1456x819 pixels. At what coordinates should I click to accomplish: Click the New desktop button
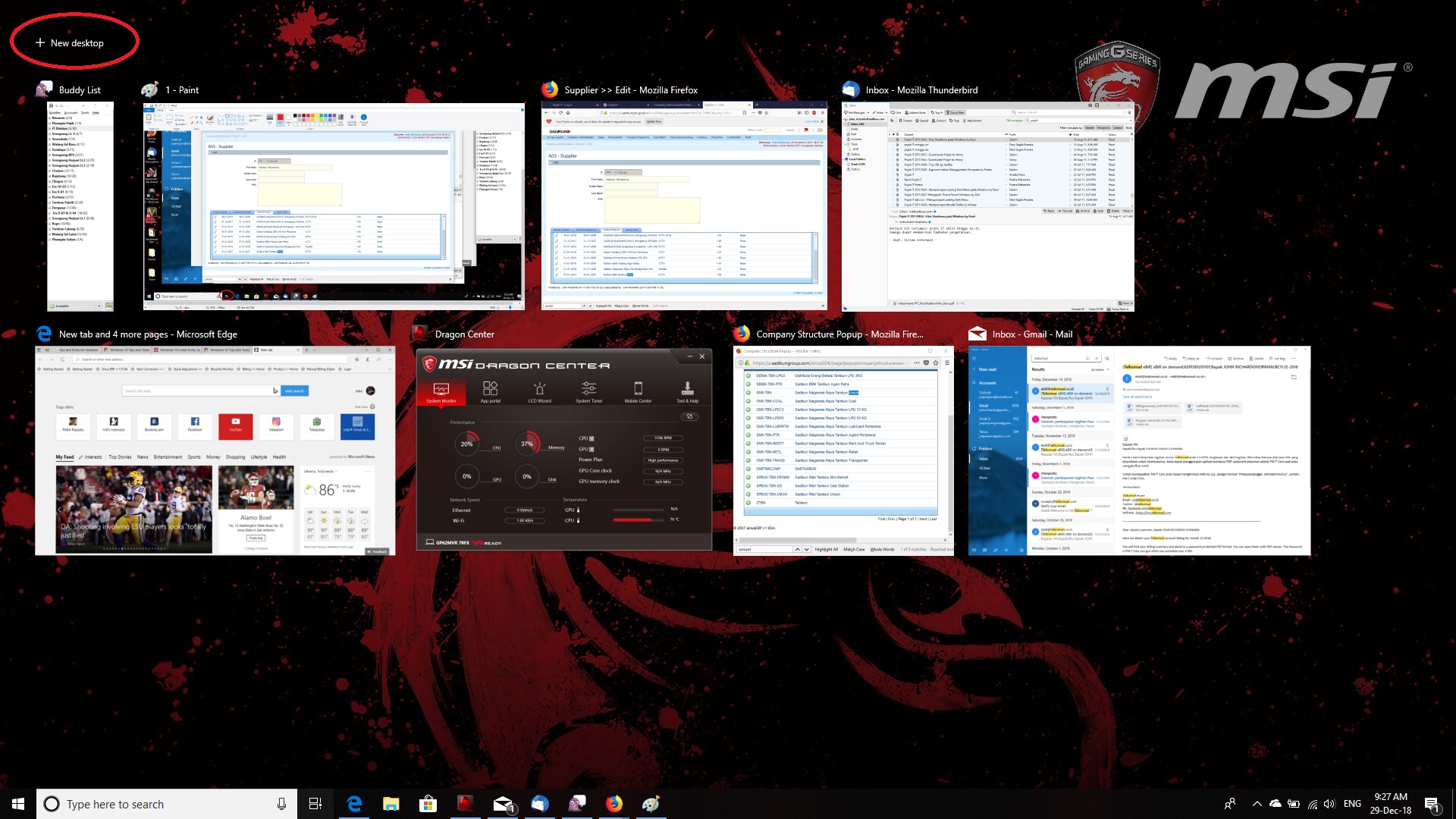tap(70, 43)
